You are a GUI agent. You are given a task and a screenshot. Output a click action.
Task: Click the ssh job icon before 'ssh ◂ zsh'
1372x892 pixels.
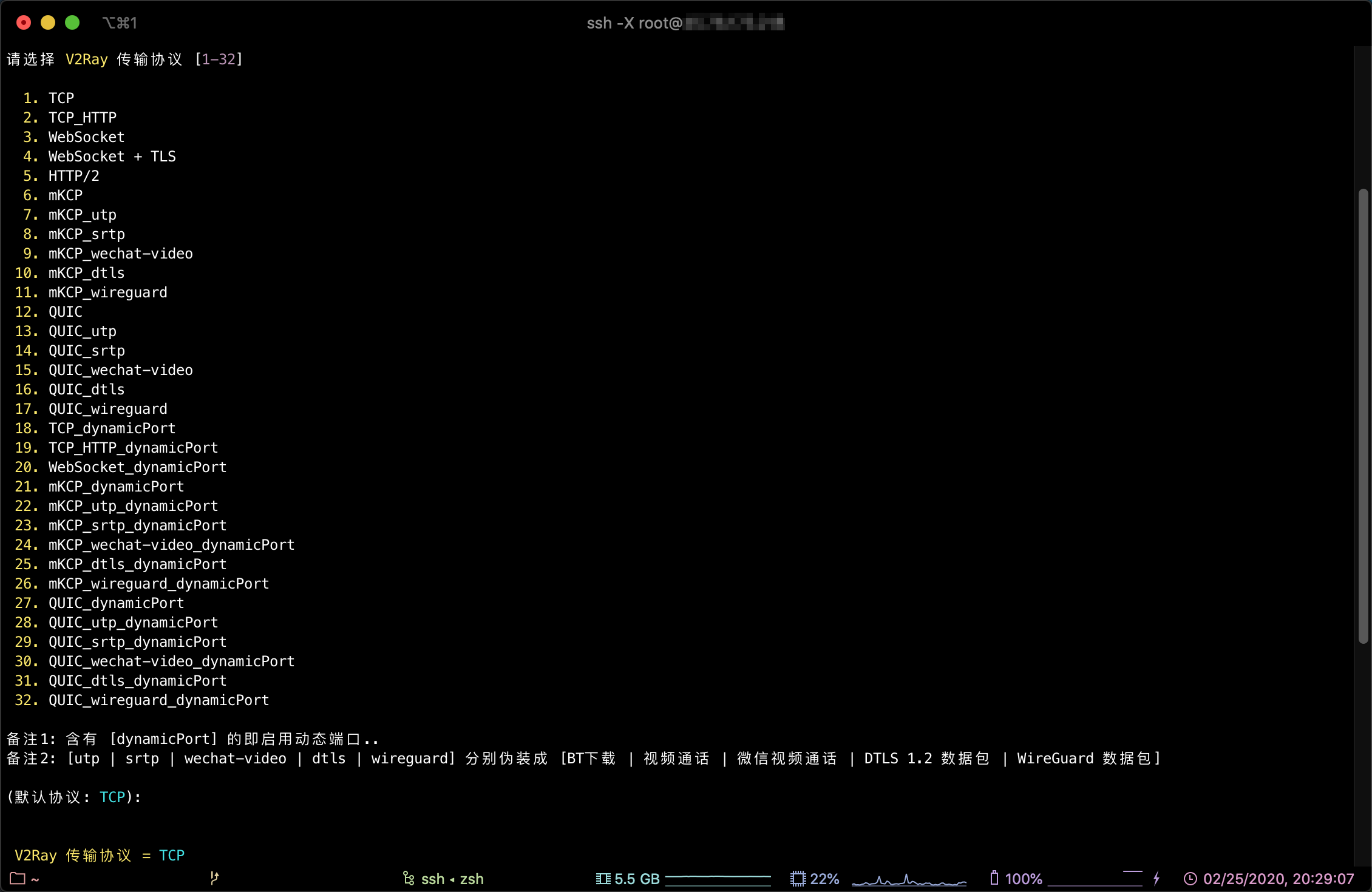[x=409, y=879]
